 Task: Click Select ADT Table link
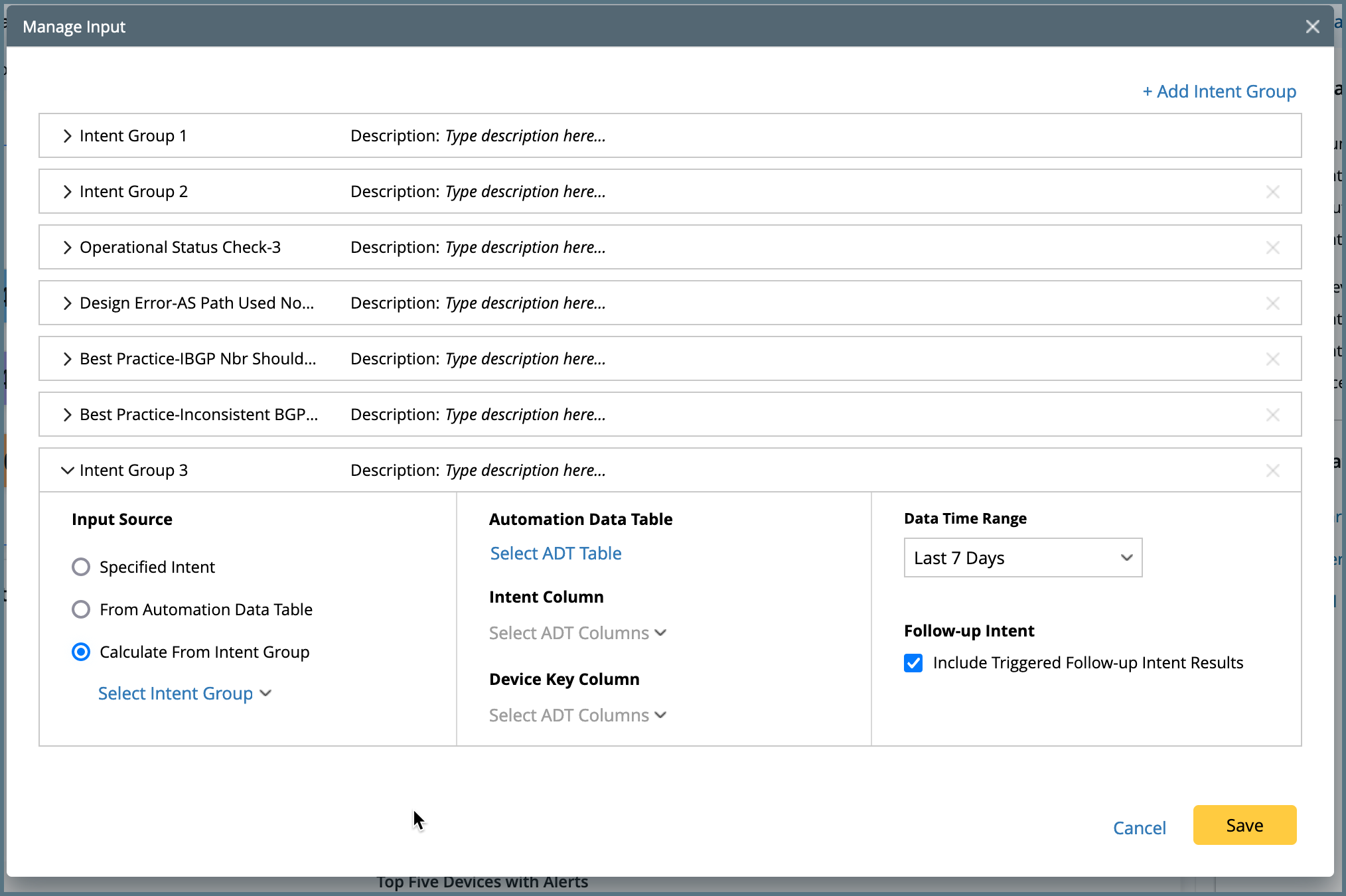[556, 554]
